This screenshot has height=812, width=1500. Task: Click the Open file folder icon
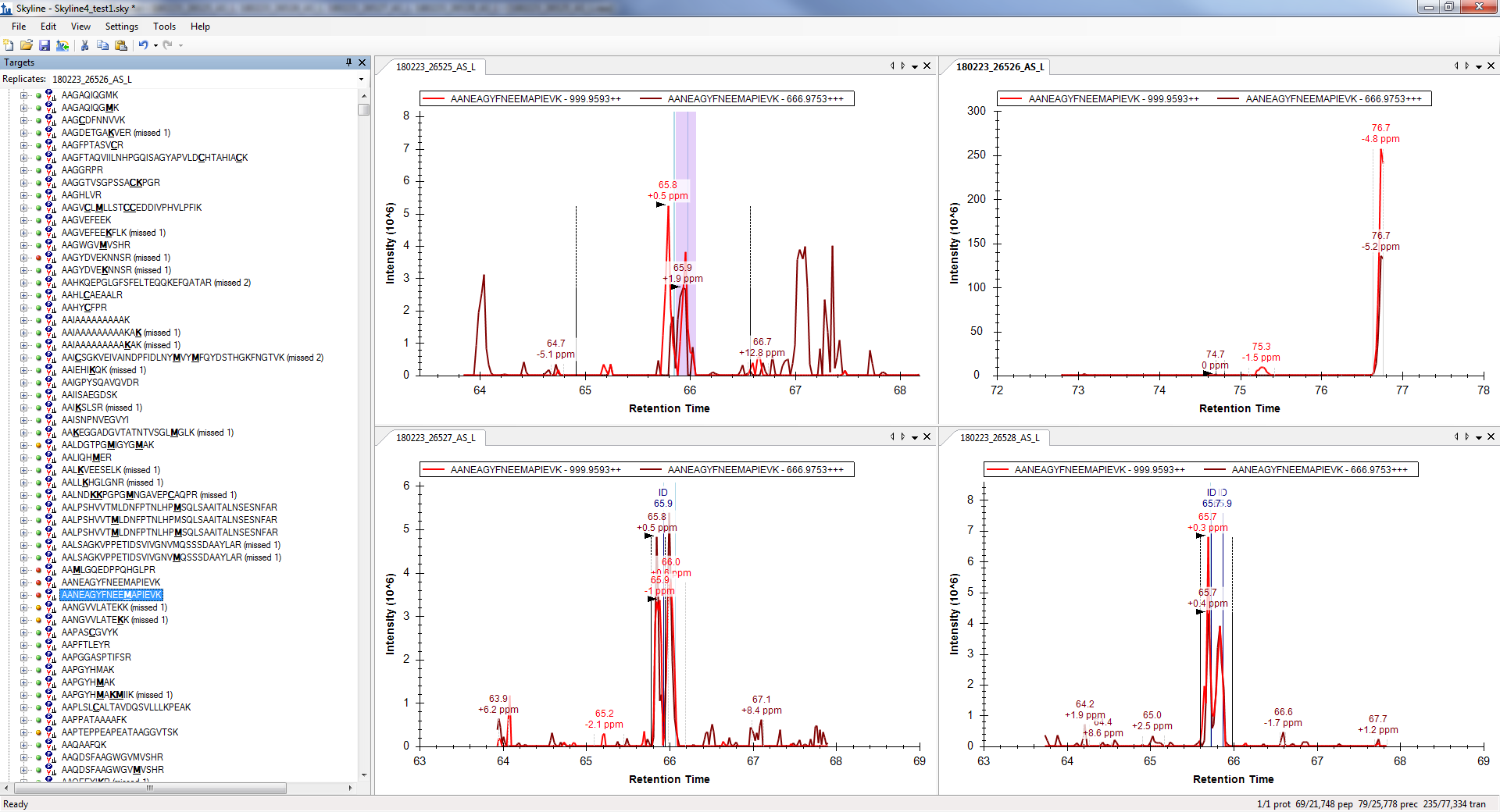coord(27,45)
